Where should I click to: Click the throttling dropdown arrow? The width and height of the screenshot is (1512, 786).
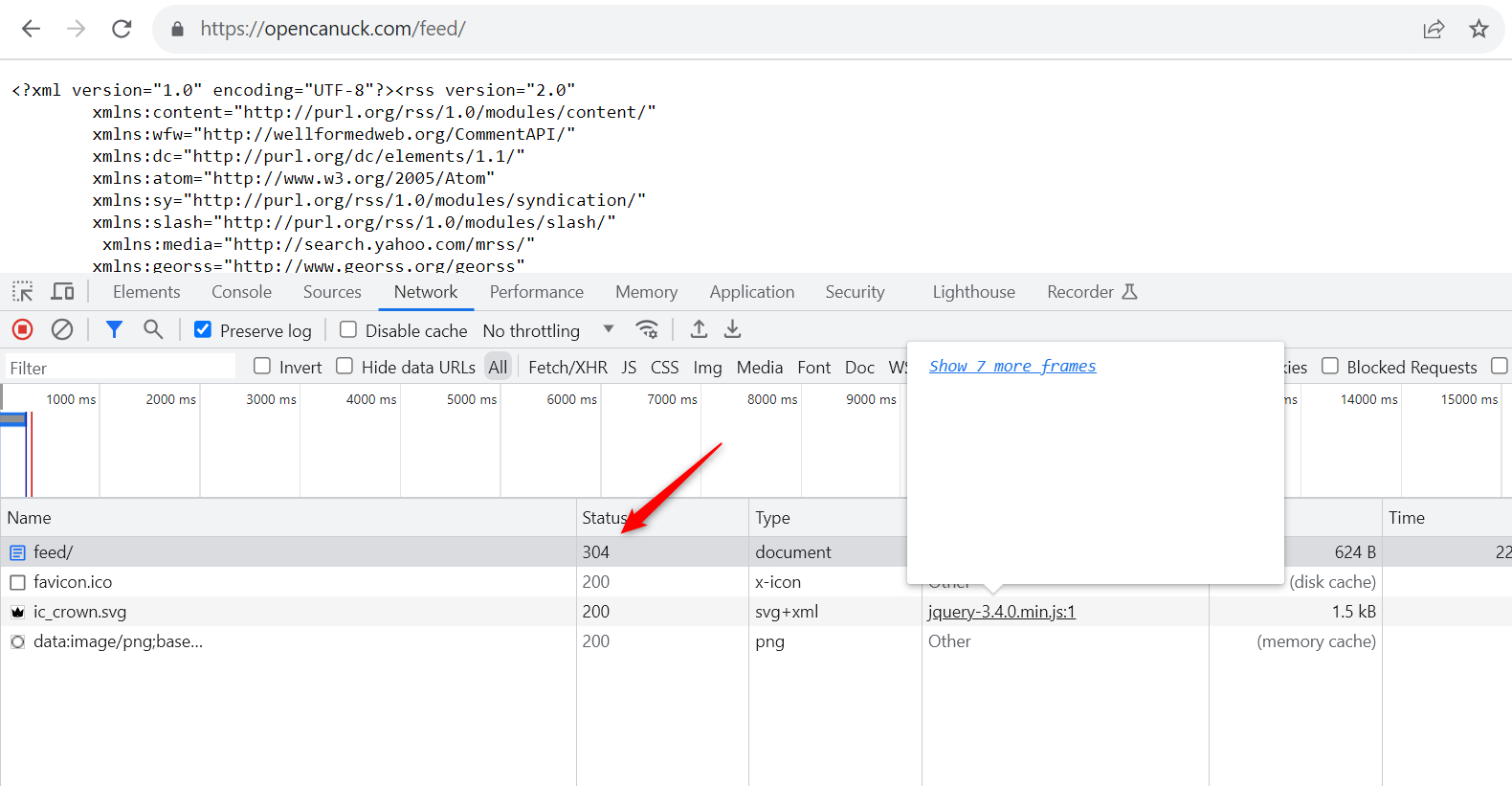coord(609,329)
